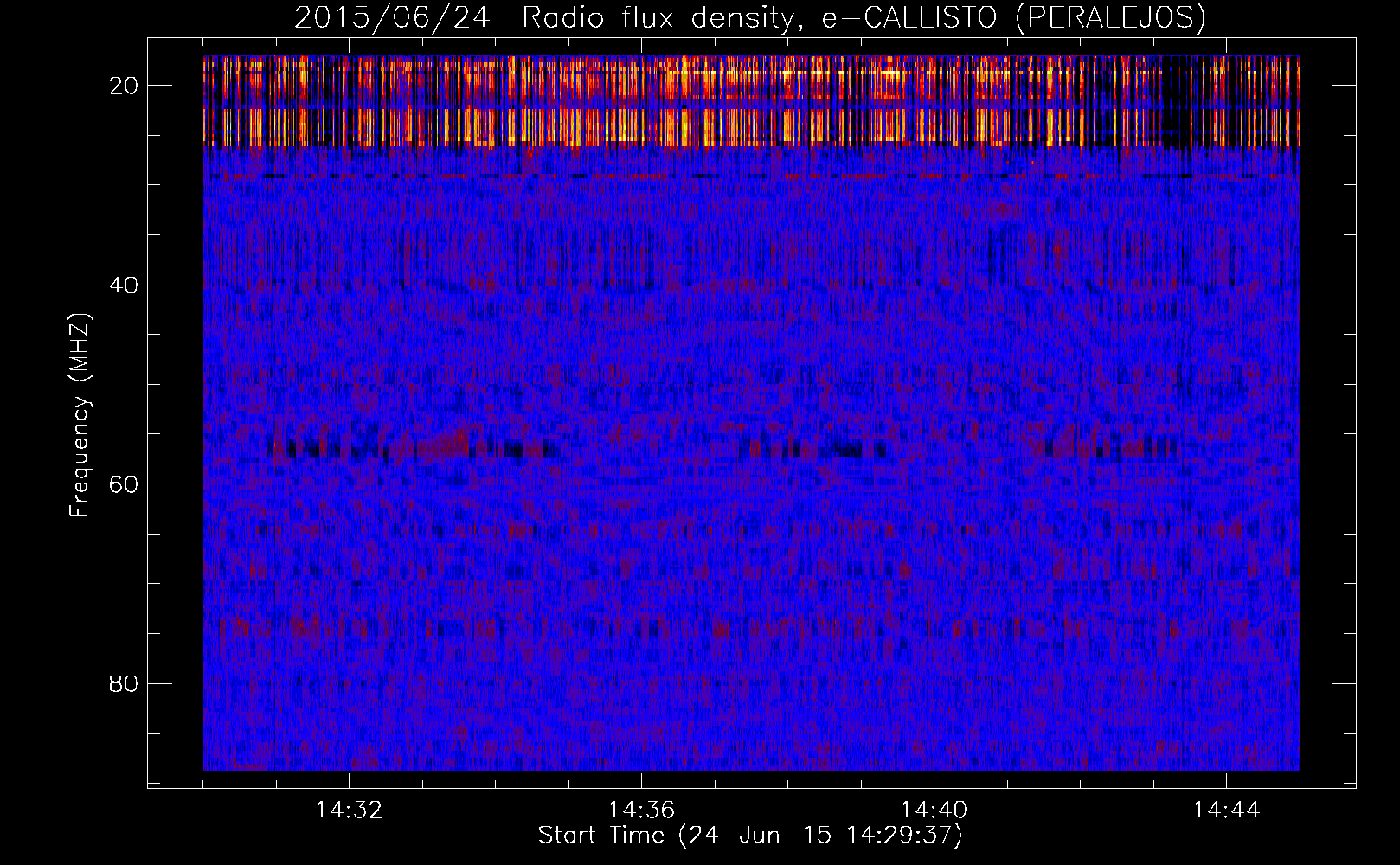Click the 'Start Time (24-Jun-15 14:29:37)' axis label
The width and height of the screenshot is (1400, 865).
[750, 836]
